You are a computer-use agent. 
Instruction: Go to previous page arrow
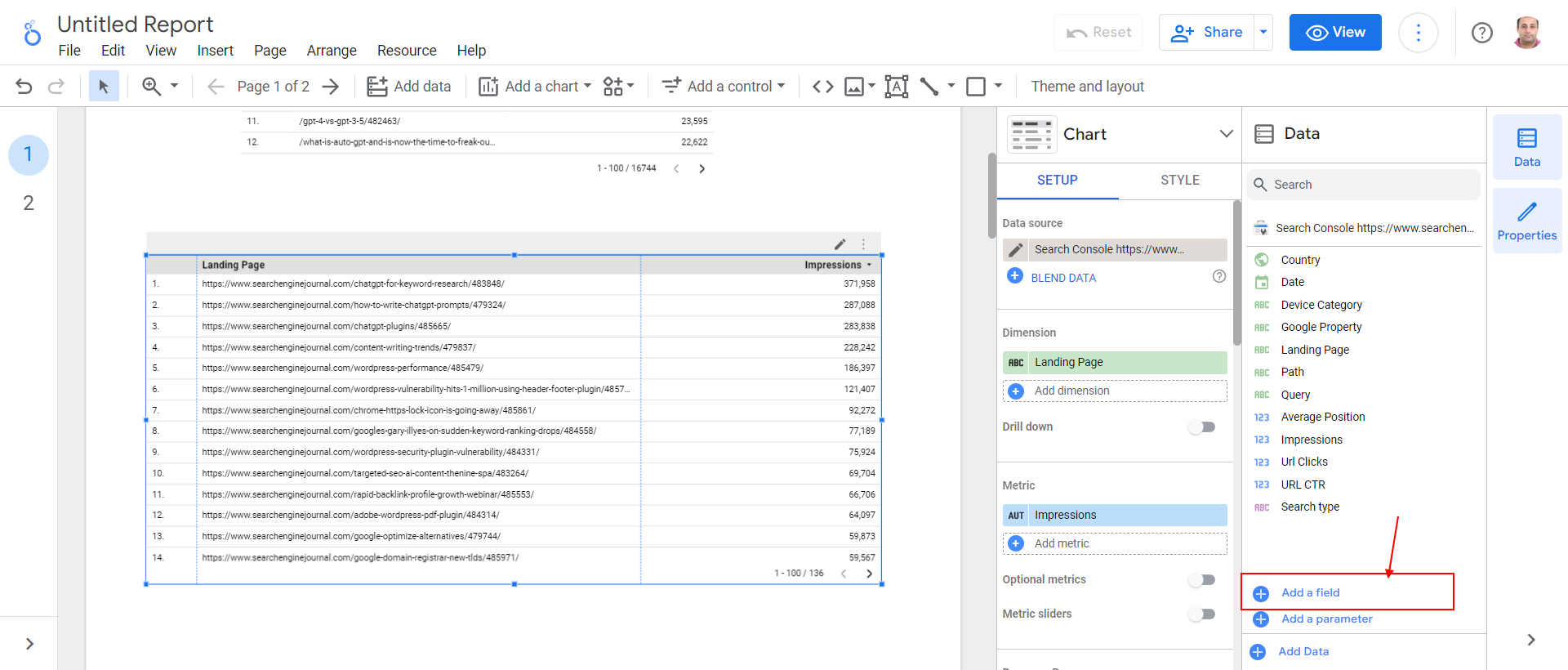(x=216, y=86)
